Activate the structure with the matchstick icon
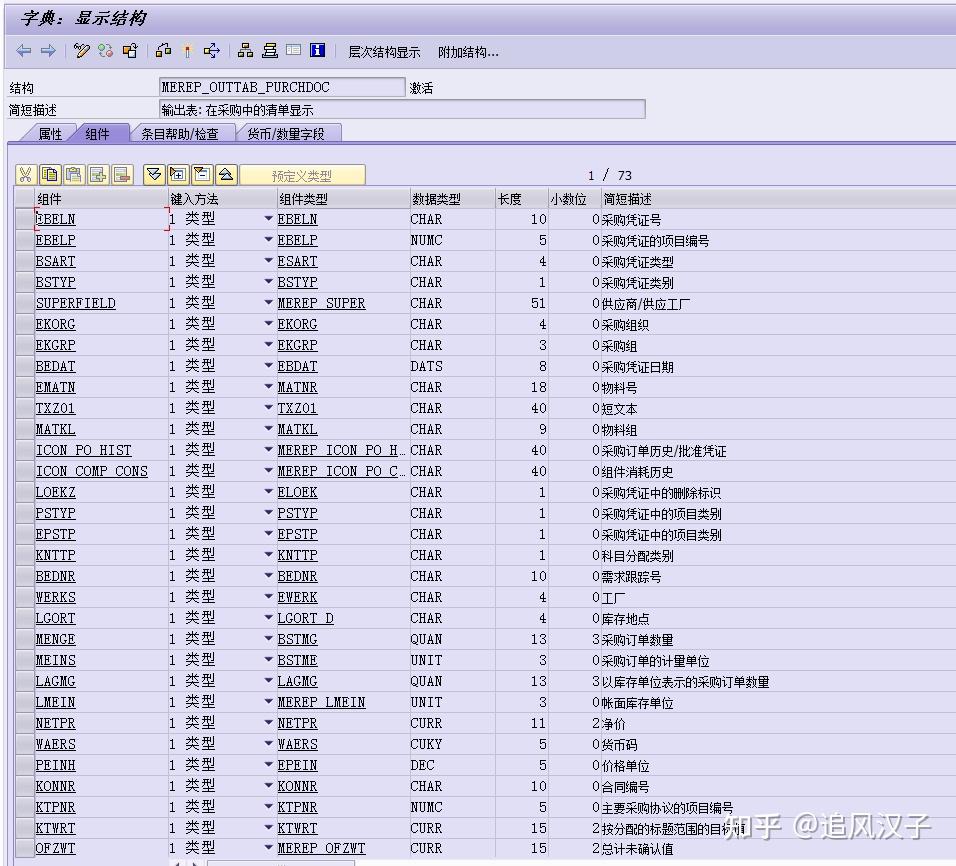Screen dimensions: 956x866 click(x=187, y=50)
